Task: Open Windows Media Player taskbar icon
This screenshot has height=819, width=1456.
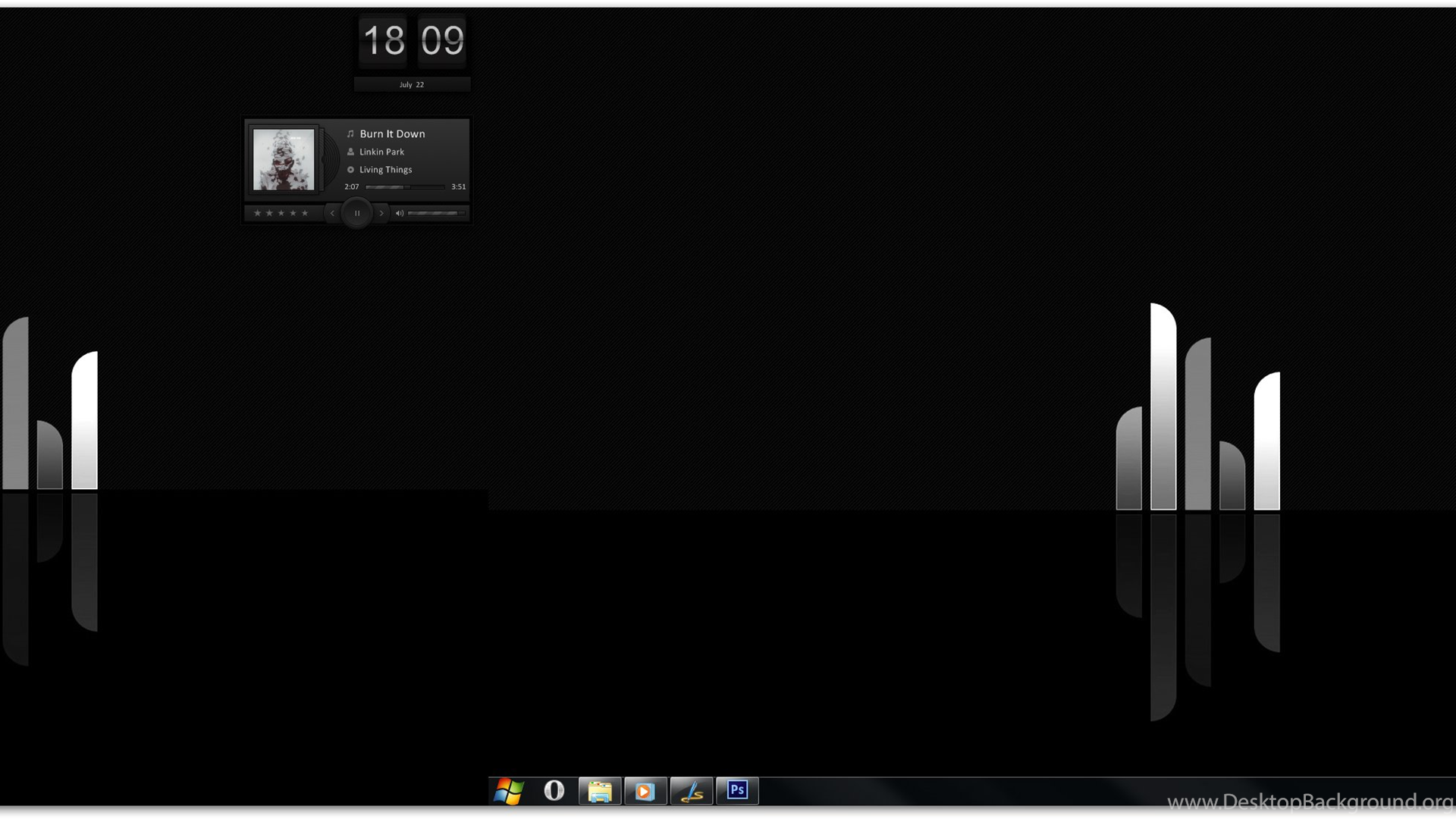Action: (645, 791)
